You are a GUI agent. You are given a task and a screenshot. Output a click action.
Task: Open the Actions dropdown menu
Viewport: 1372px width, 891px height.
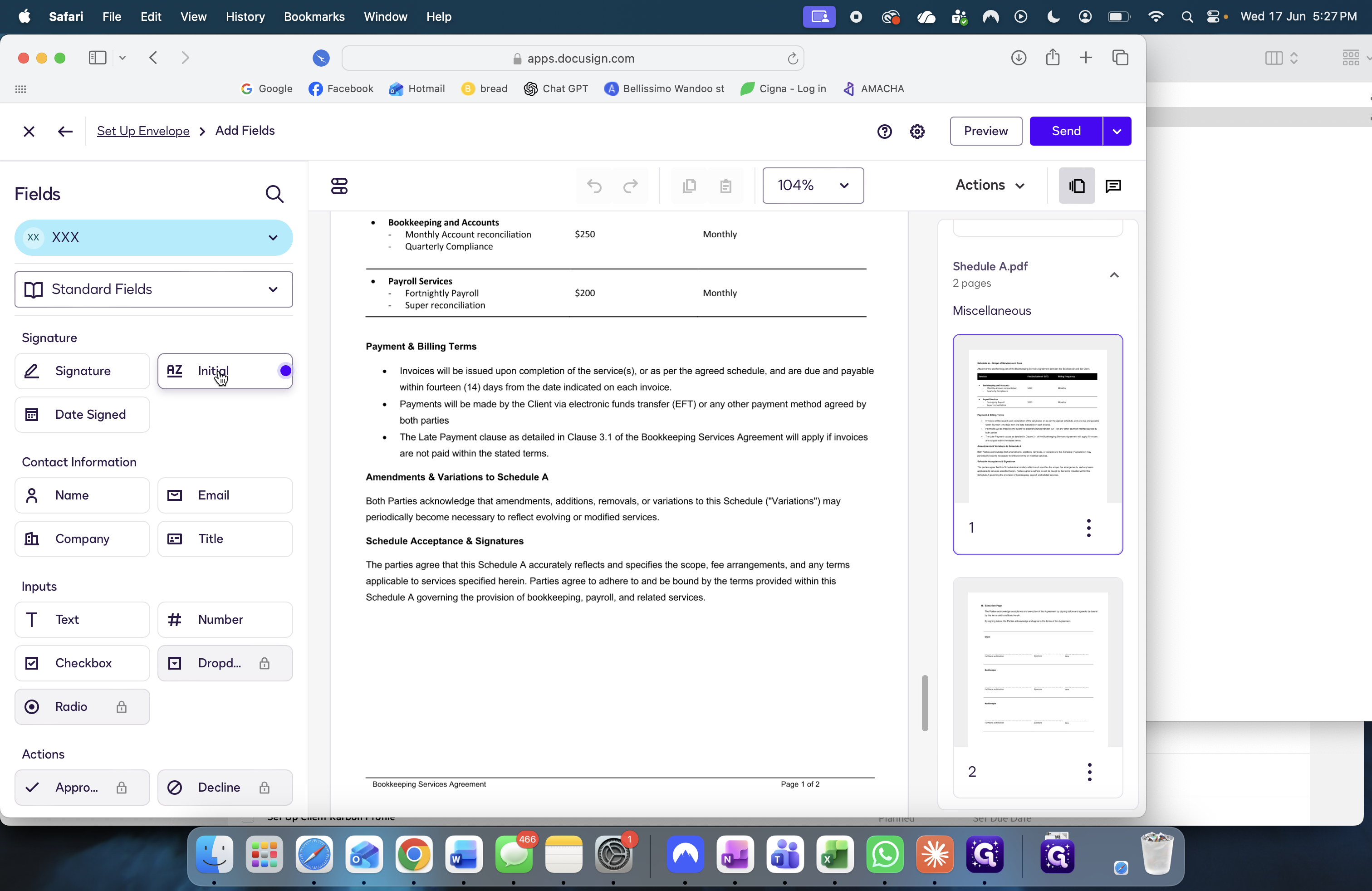[x=990, y=186]
